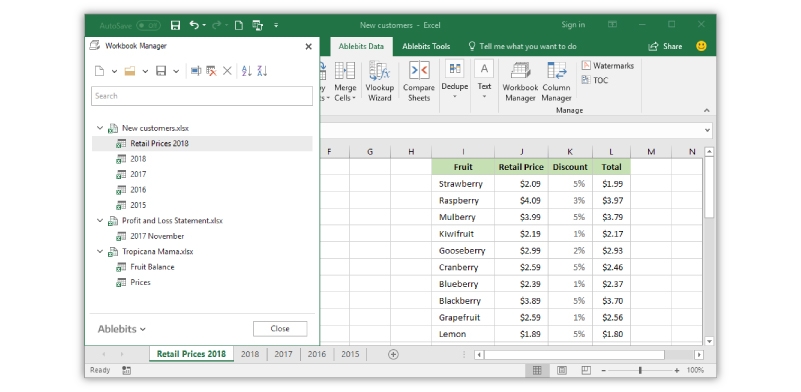
Task: Sort sheets A to Z
Action: pos(247,71)
